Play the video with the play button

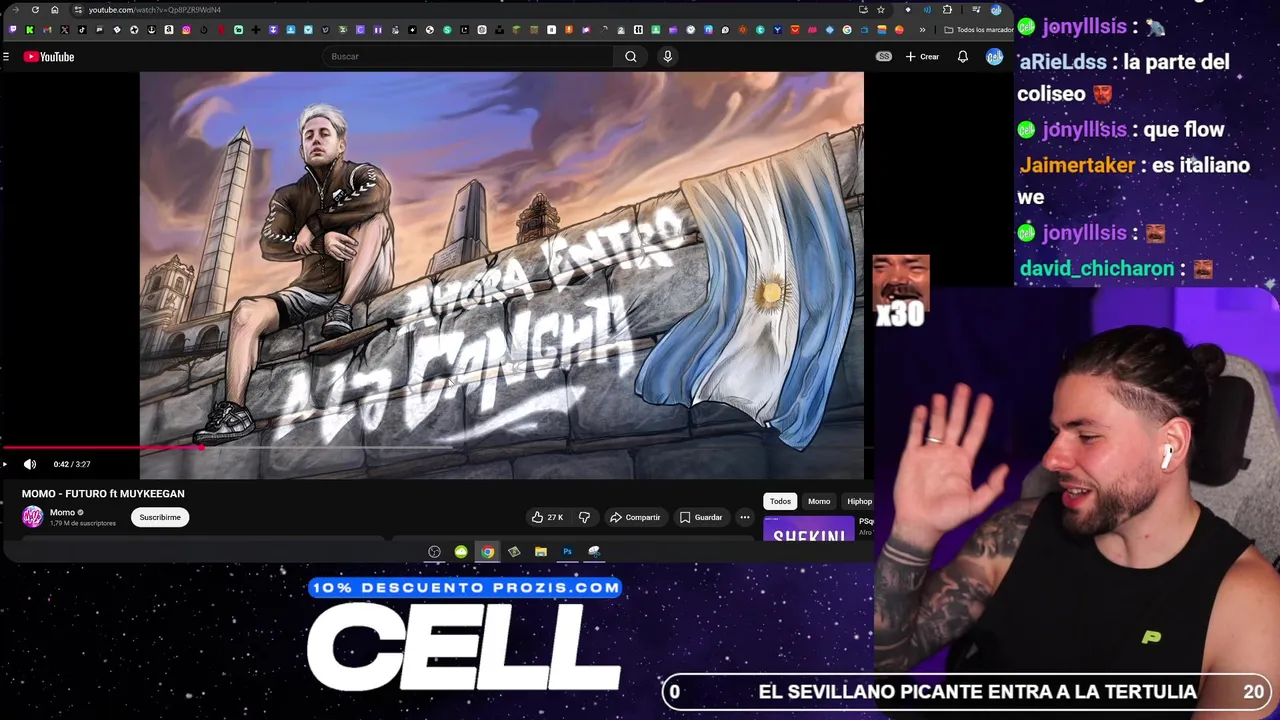[x=5, y=464]
